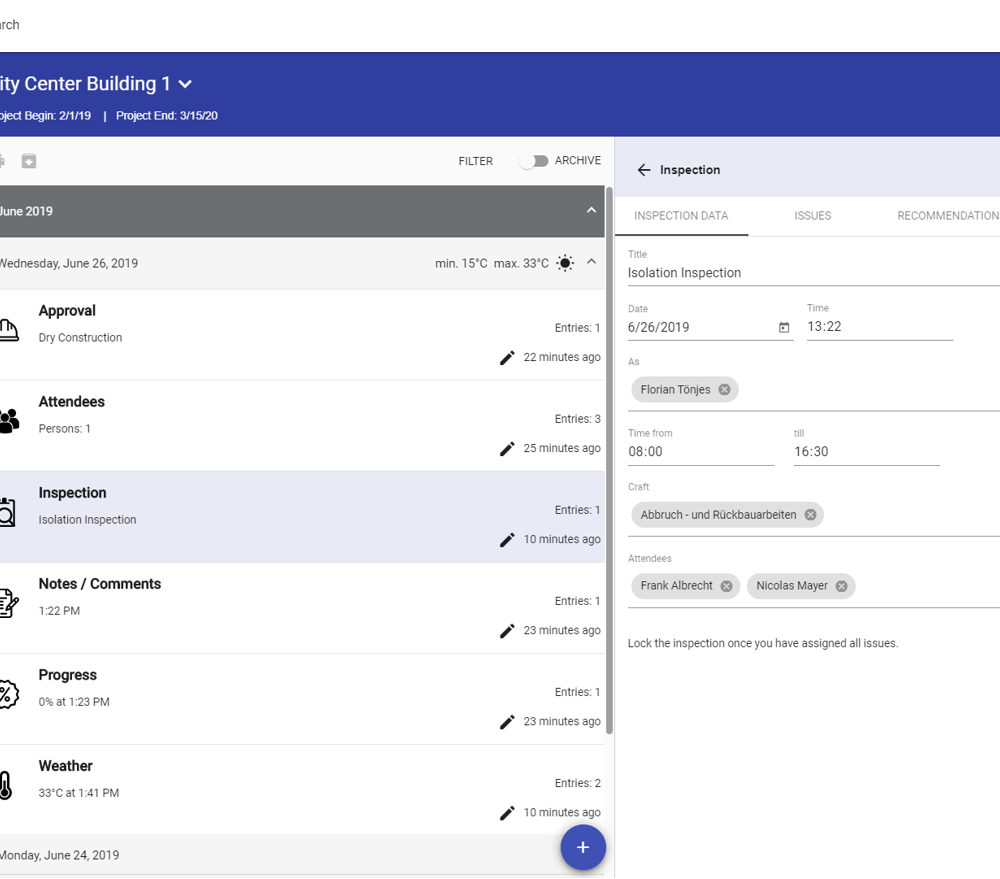Click the entries list vertical scrollbar
The height and width of the screenshot is (879, 1000).
[609, 461]
